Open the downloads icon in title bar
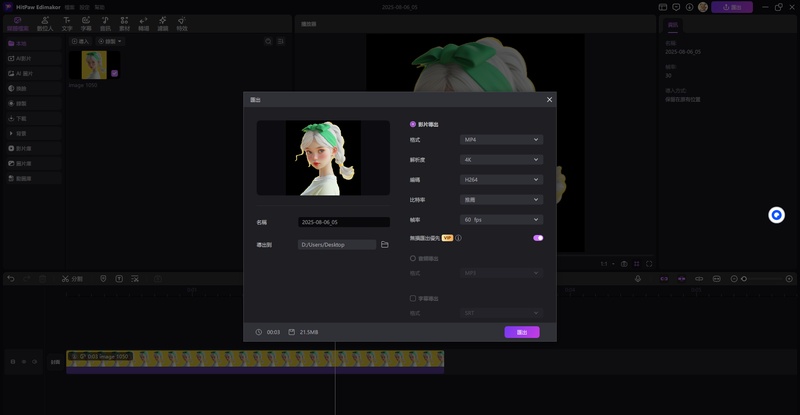This screenshot has width=800, height=415. point(689,7)
